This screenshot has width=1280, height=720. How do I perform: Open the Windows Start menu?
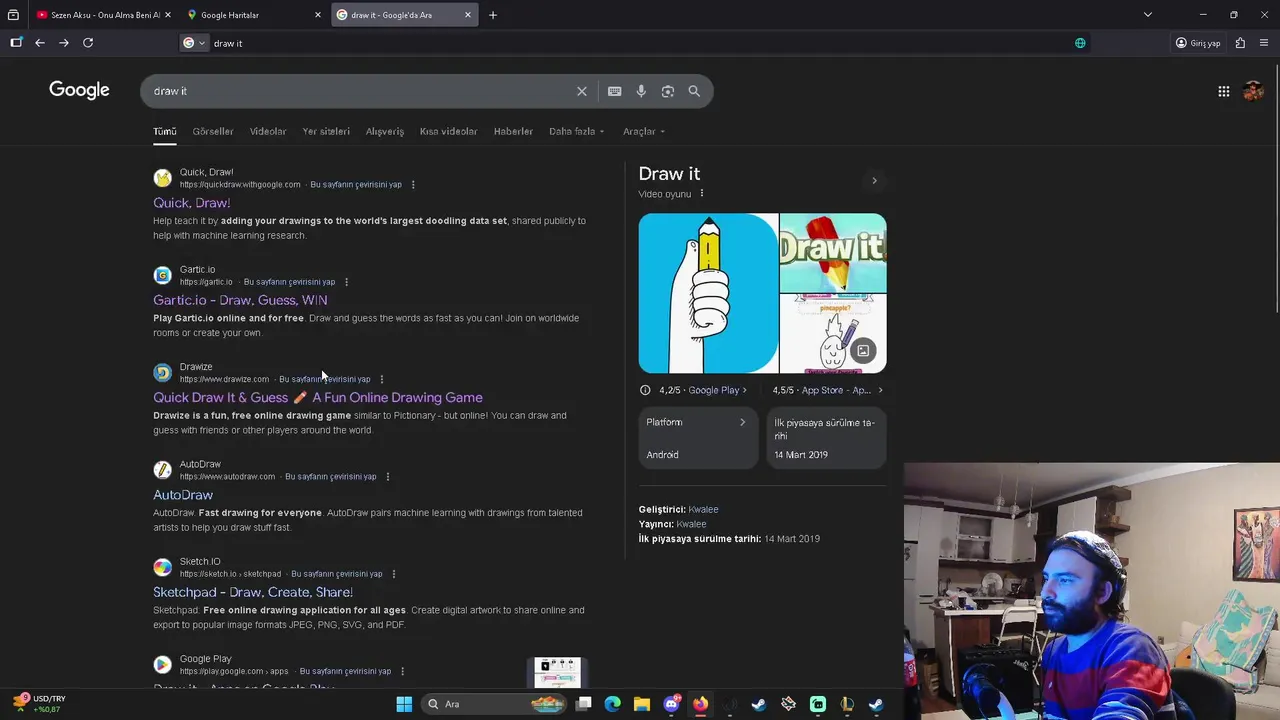404,704
